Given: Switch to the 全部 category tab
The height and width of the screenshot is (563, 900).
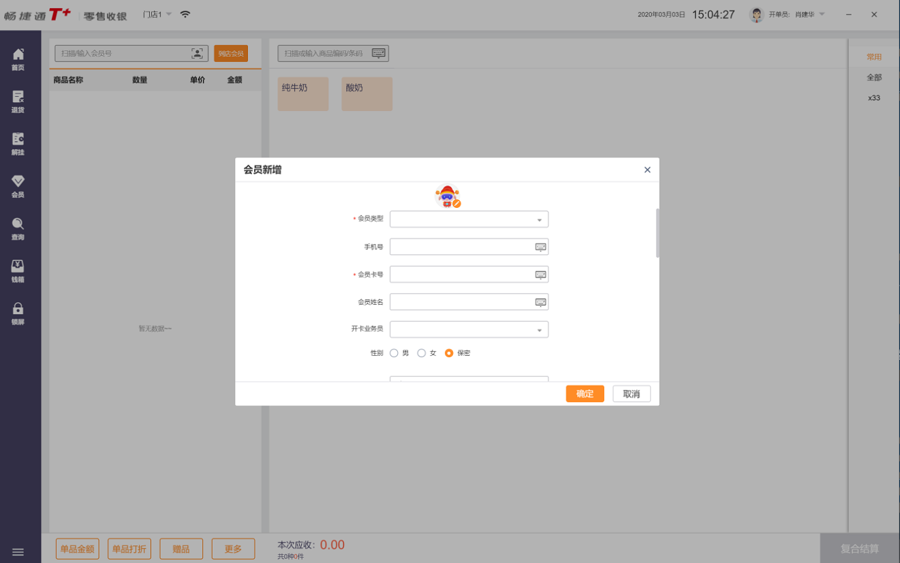Looking at the screenshot, I should coord(874,78).
